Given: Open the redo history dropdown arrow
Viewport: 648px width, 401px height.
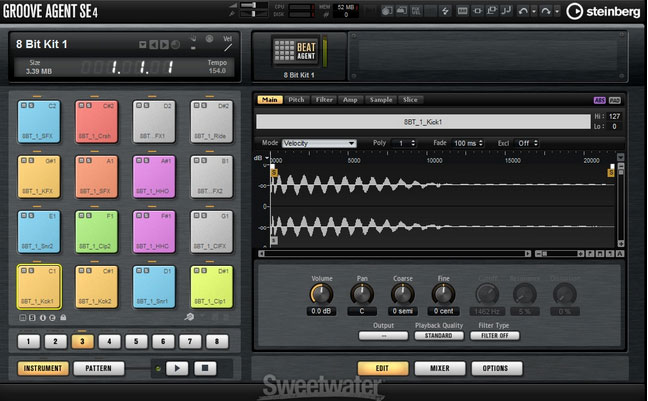Looking at the screenshot, I should click(557, 12).
